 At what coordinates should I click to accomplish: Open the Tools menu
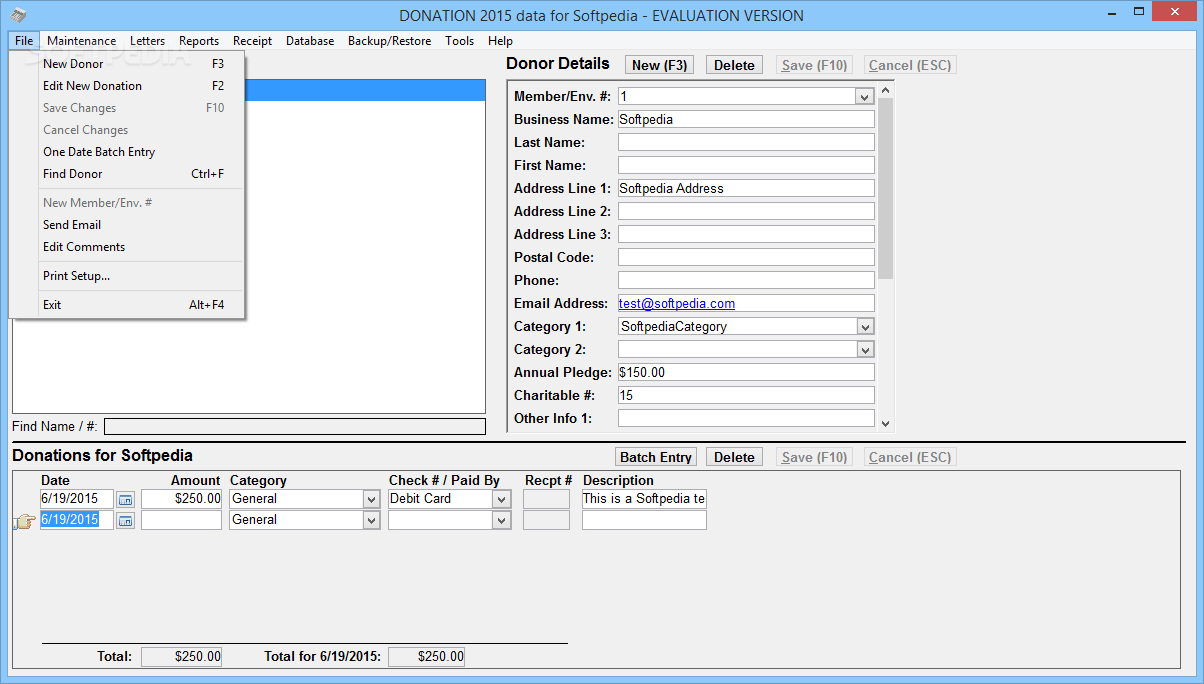[x=460, y=41]
